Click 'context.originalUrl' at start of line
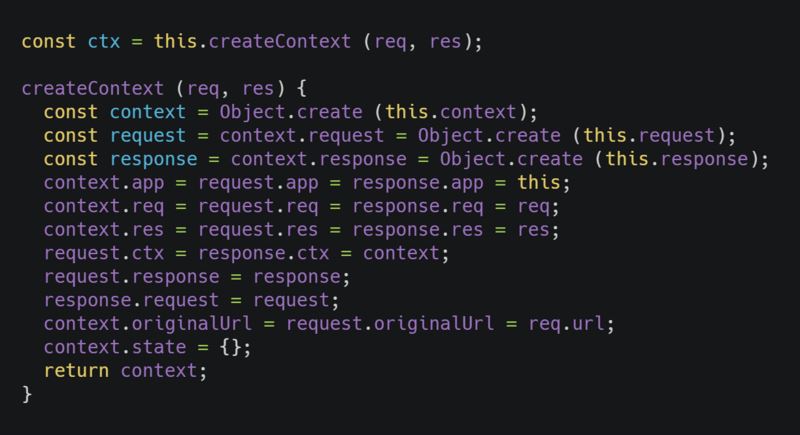 pyautogui.click(x=147, y=324)
